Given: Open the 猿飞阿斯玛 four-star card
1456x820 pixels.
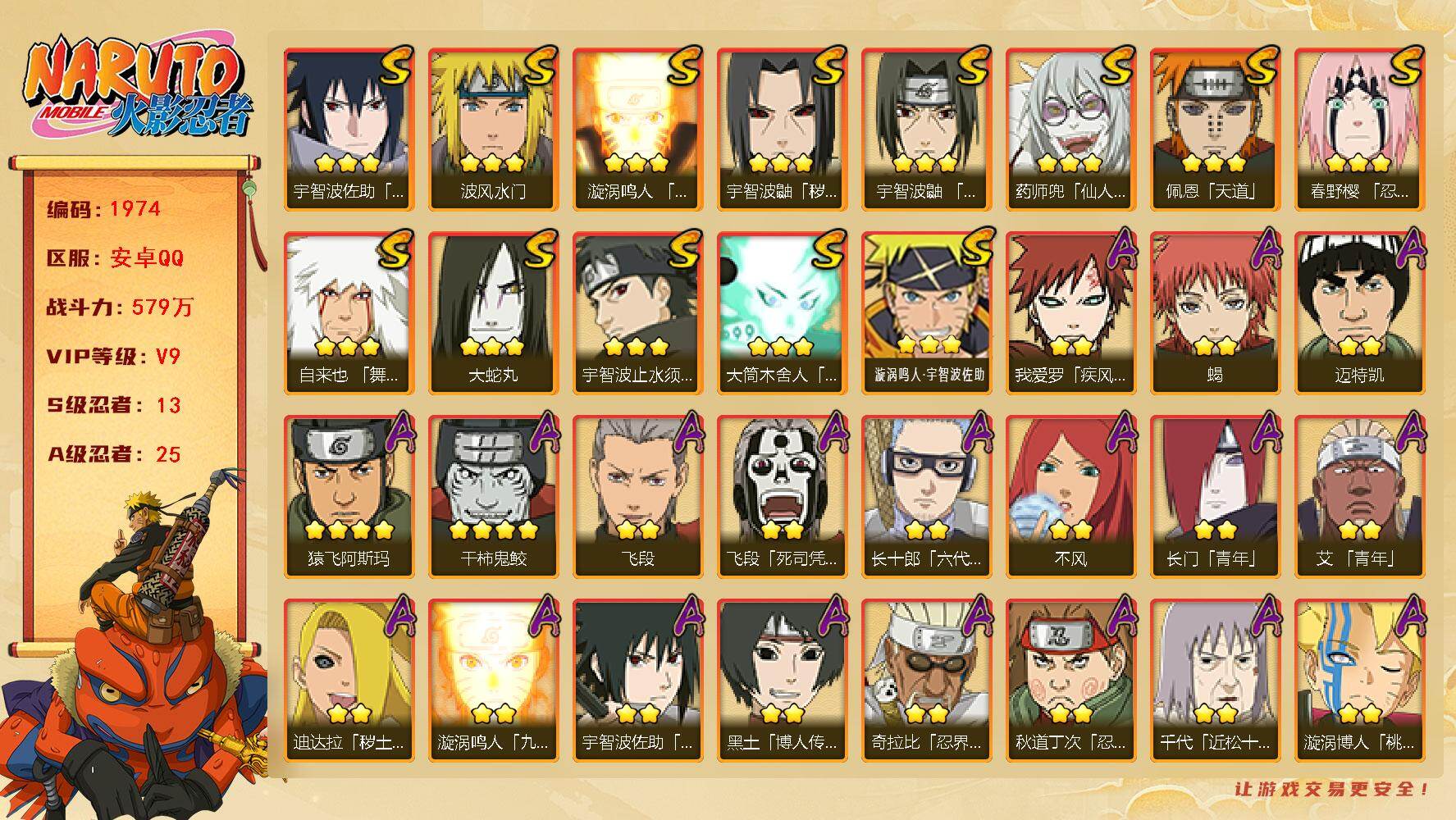Looking at the screenshot, I should (x=349, y=497).
